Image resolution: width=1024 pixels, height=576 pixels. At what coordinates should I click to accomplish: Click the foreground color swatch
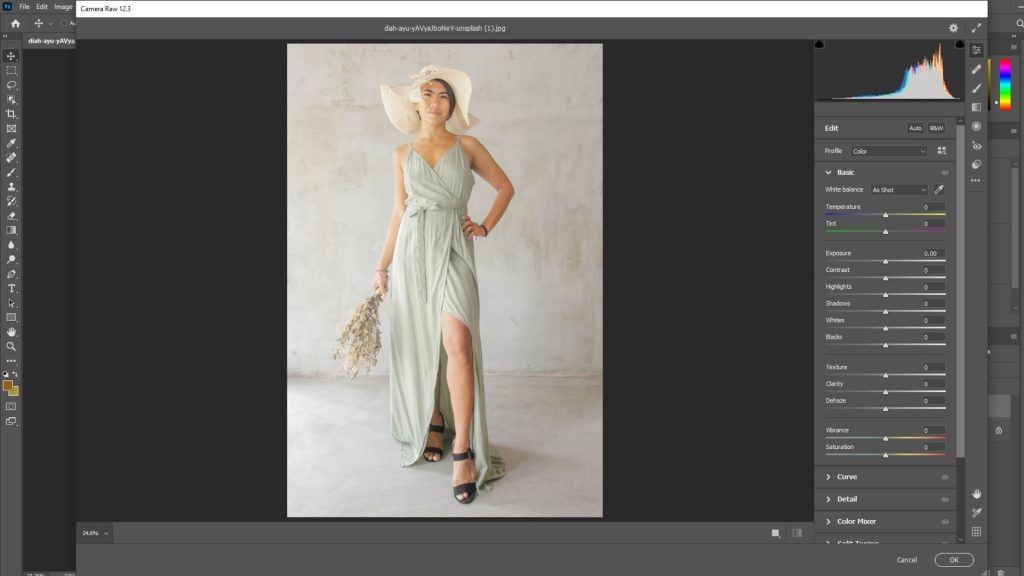(x=7, y=386)
